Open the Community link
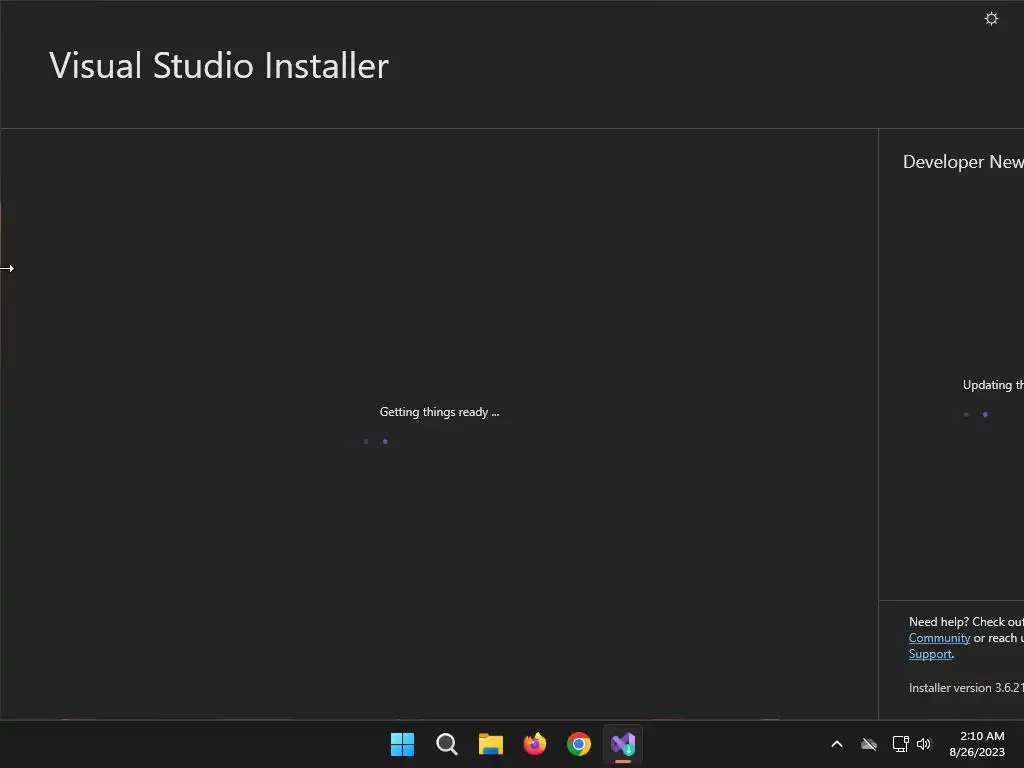This screenshot has height=768, width=1024. (x=939, y=638)
